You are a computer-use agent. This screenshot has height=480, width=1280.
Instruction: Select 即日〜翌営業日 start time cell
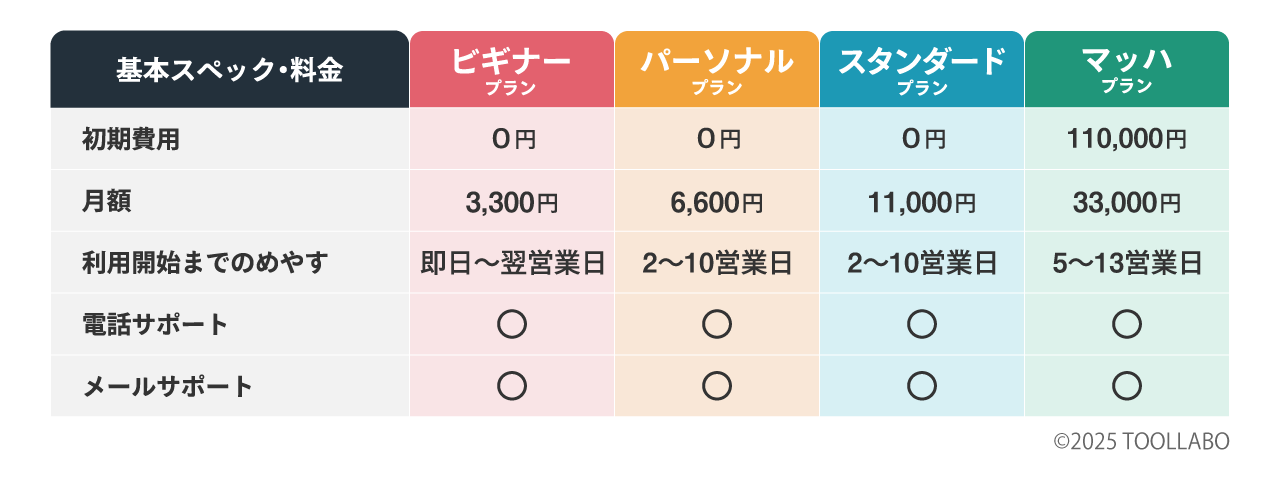(x=512, y=263)
